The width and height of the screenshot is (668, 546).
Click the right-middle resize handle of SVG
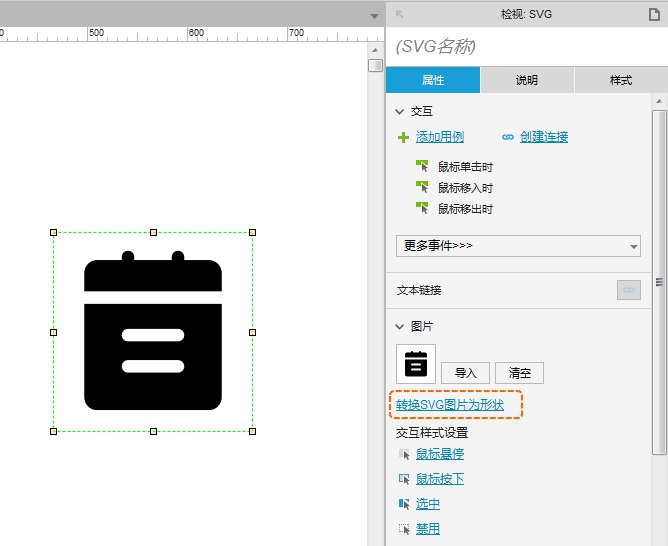point(253,332)
